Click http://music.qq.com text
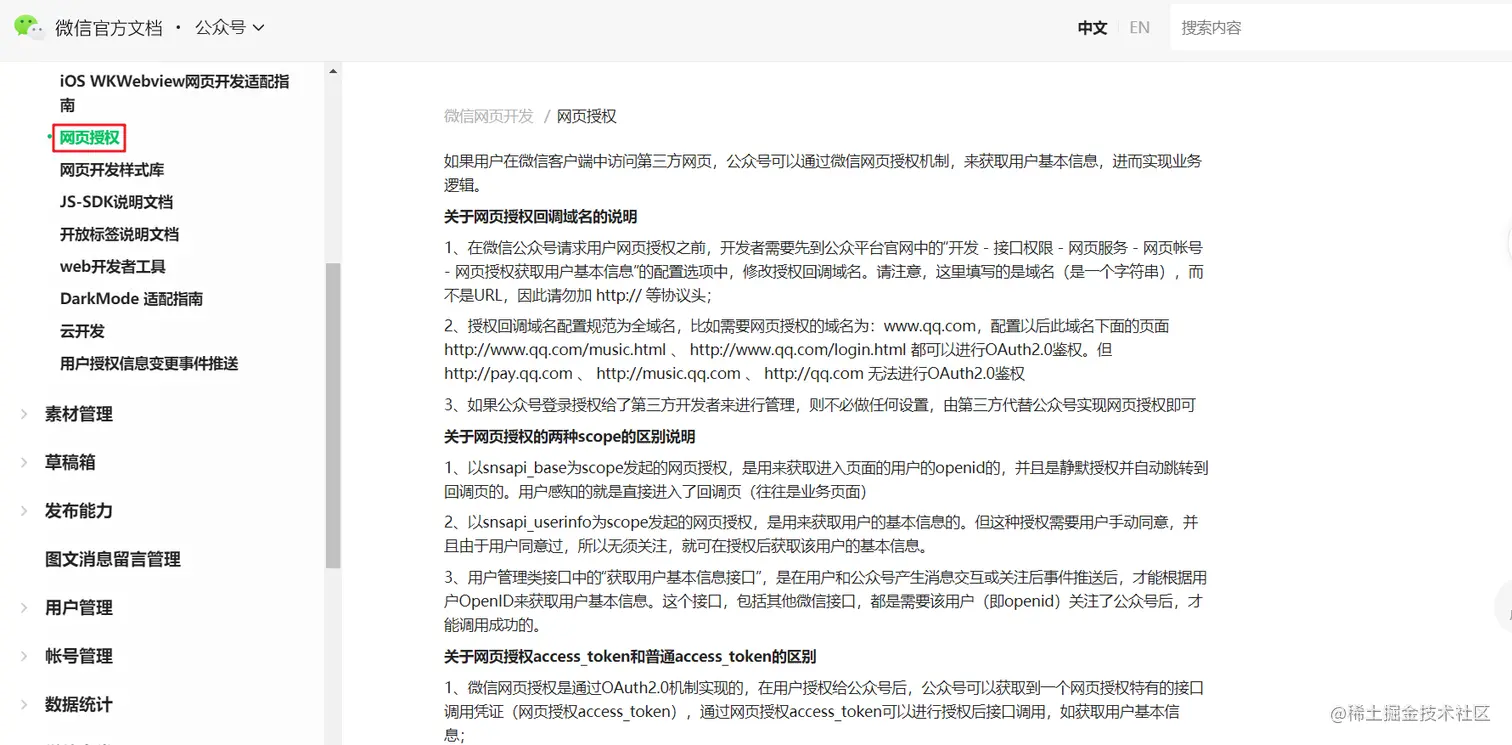1512x745 pixels. 668,374
